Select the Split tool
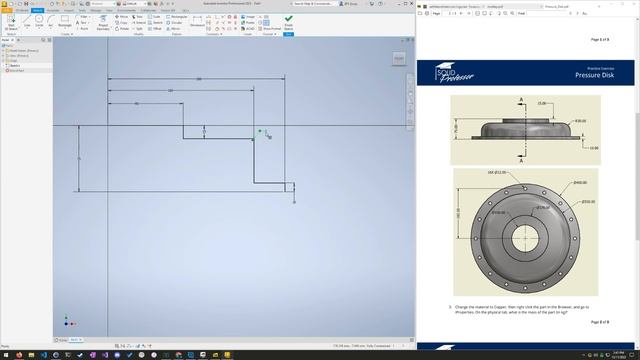 coord(138,29)
